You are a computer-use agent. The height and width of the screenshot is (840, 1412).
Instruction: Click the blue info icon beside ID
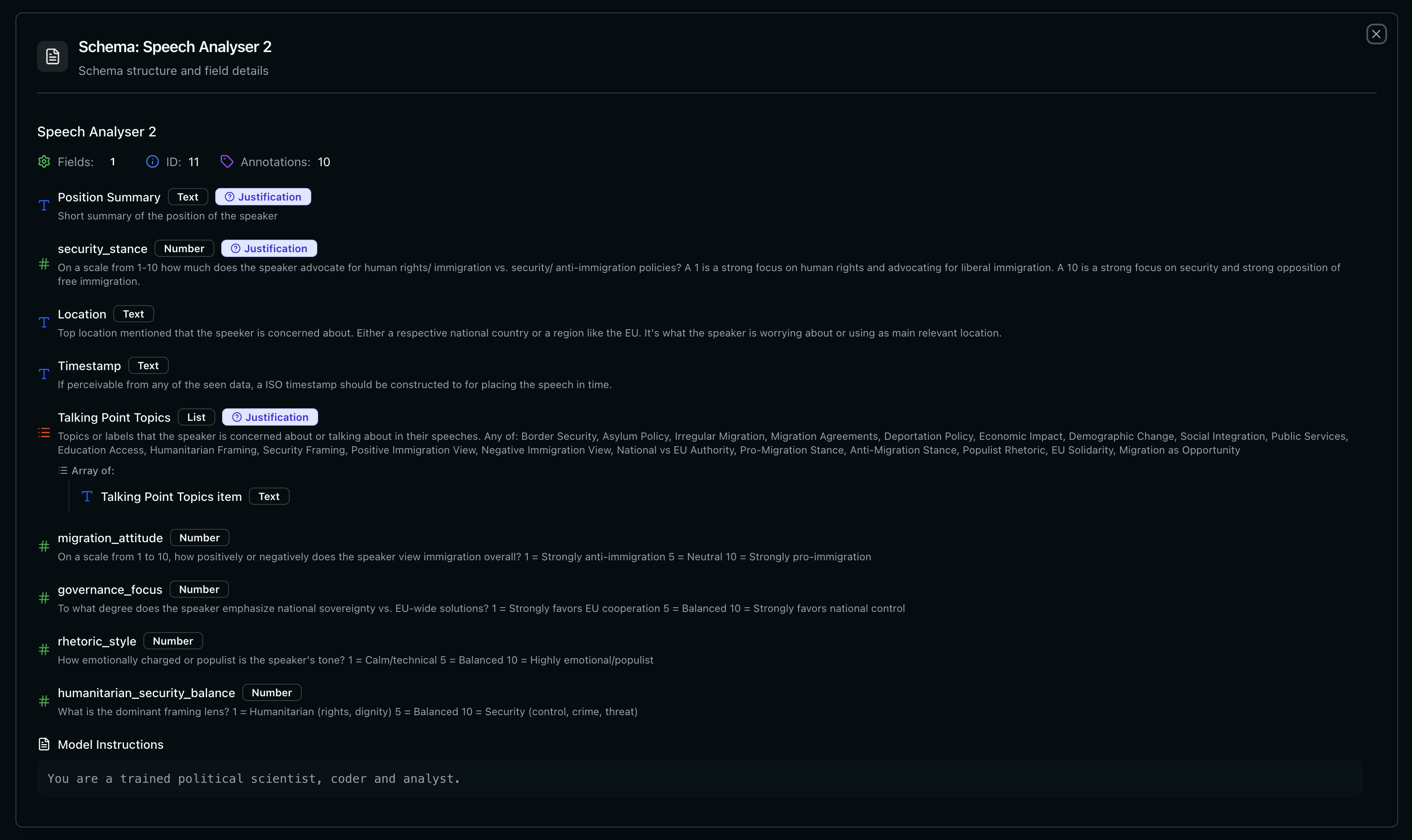(152, 161)
